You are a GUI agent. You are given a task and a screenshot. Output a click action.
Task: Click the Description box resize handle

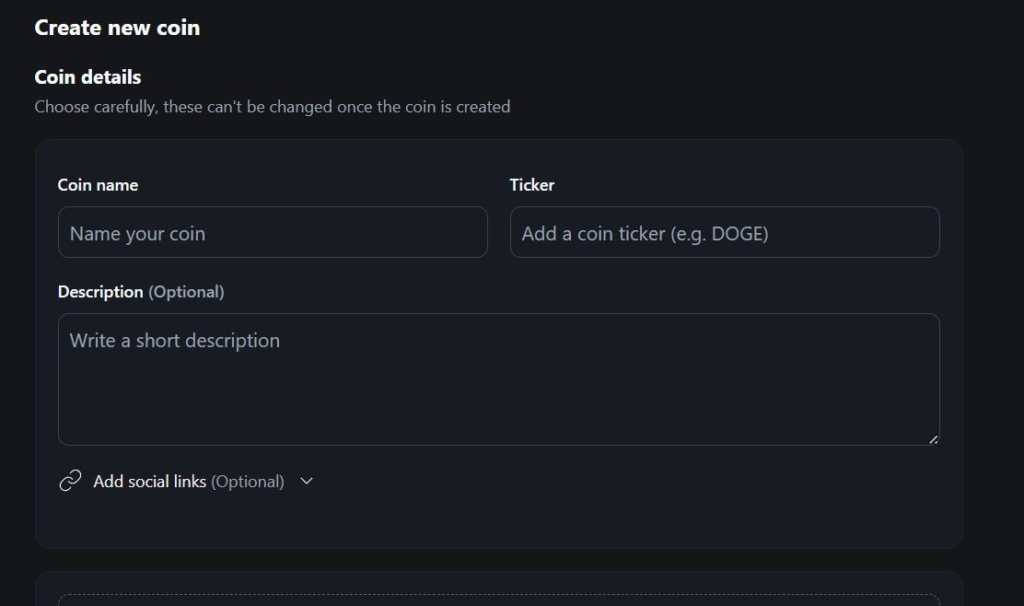[933, 439]
